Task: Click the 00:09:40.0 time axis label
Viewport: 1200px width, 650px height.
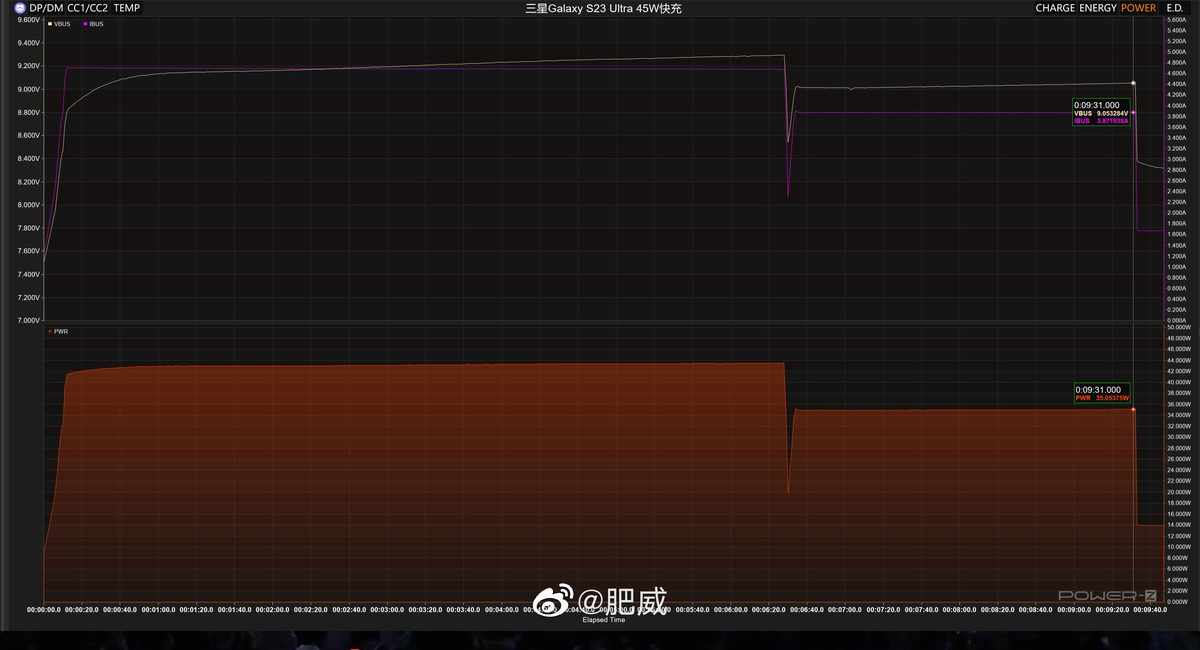Action: [1148, 609]
